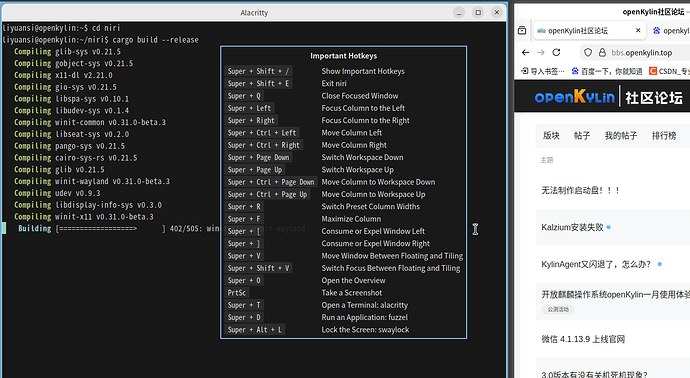The height and width of the screenshot is (378, 690).
Task: Open the 排行榜 forum nav tab
Action: [x=664, y=136]
